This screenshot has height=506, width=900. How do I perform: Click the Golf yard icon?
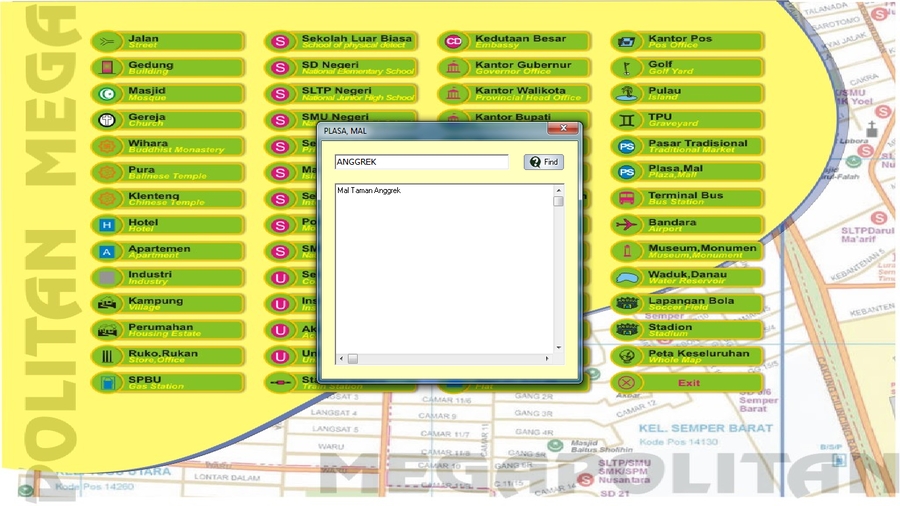click(x=627, y=68)
